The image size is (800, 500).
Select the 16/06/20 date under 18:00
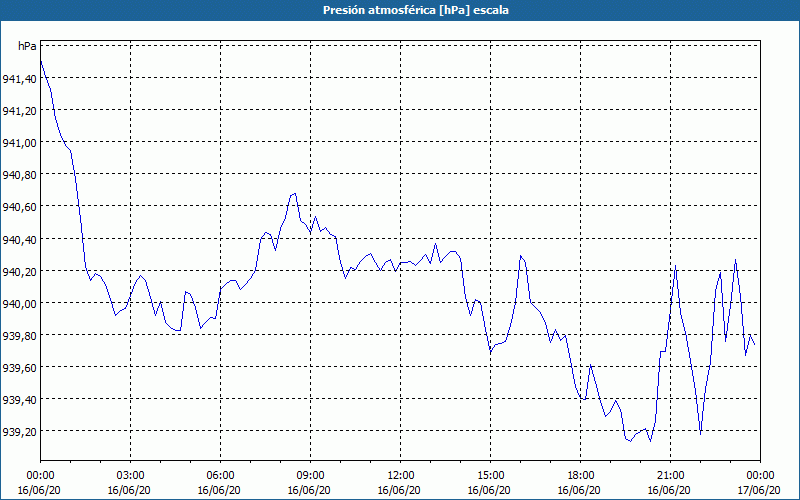579,490
